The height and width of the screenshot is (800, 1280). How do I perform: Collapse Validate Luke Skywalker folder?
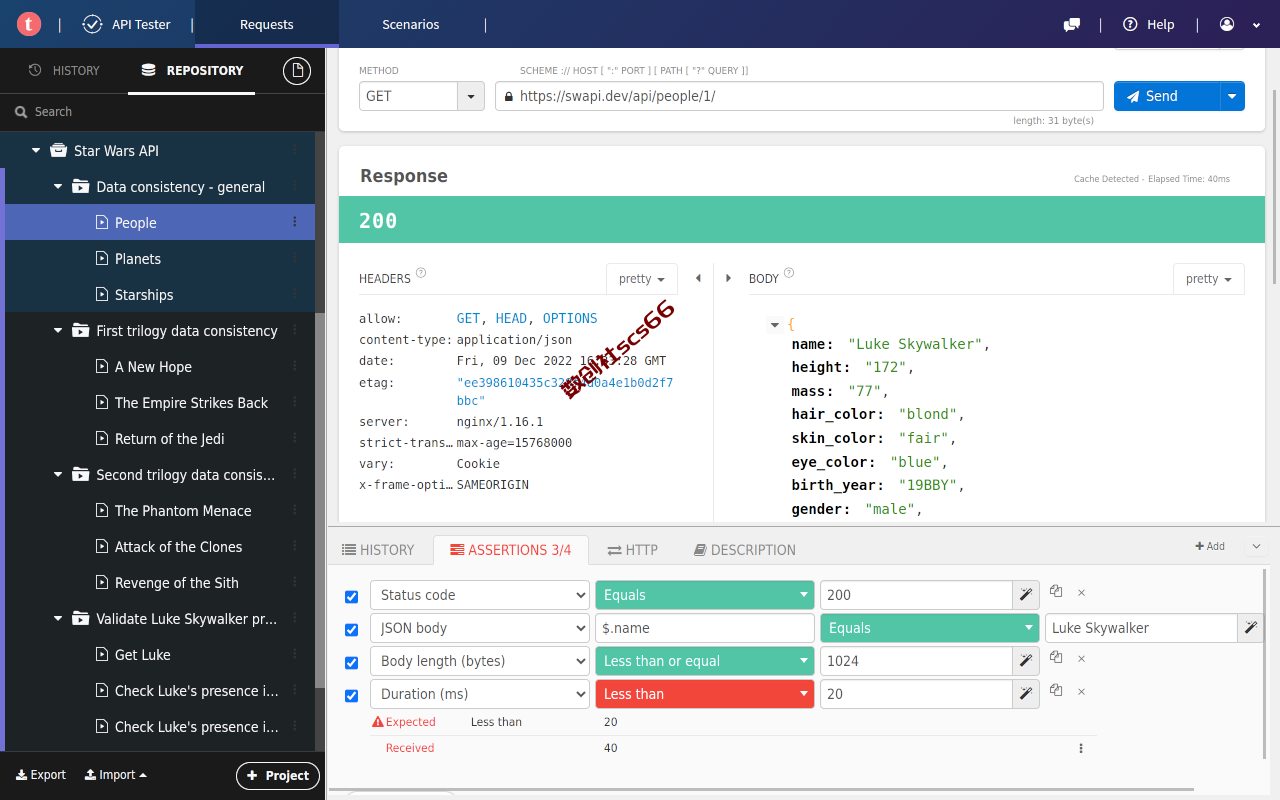(58, 619)
